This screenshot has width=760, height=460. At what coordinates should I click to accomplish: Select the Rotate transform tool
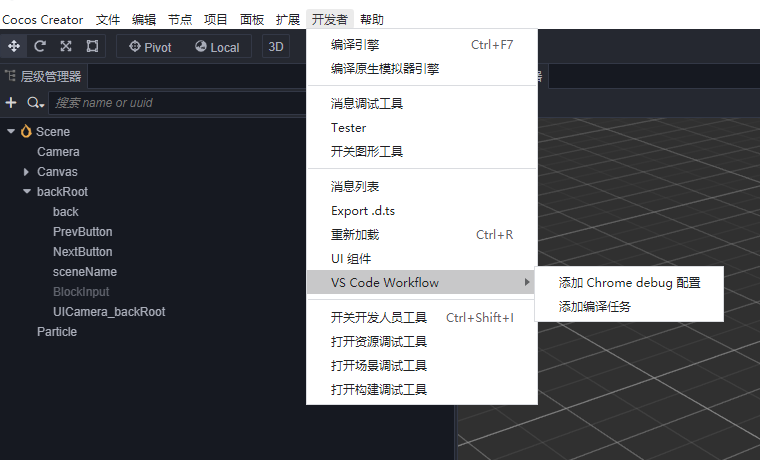(40, 47)
